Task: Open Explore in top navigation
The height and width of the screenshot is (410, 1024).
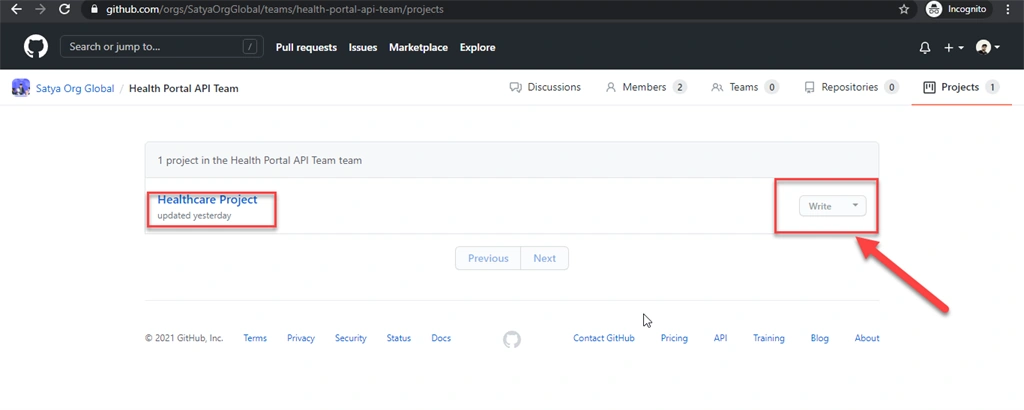Action: coord(477,47)
